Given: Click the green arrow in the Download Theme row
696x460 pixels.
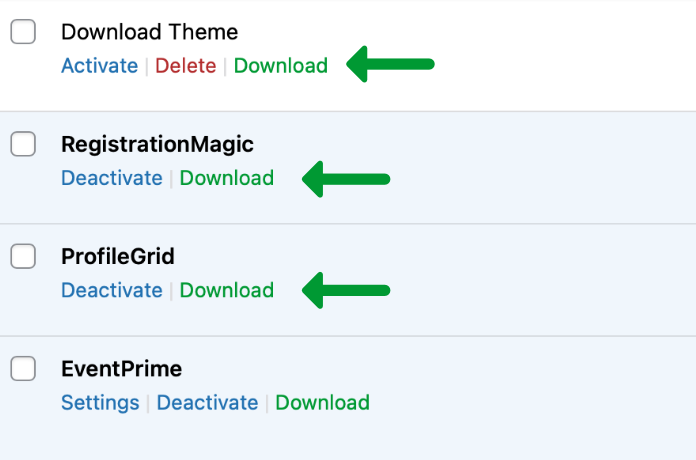Looking at the screenshot, I should click(390, 65).
